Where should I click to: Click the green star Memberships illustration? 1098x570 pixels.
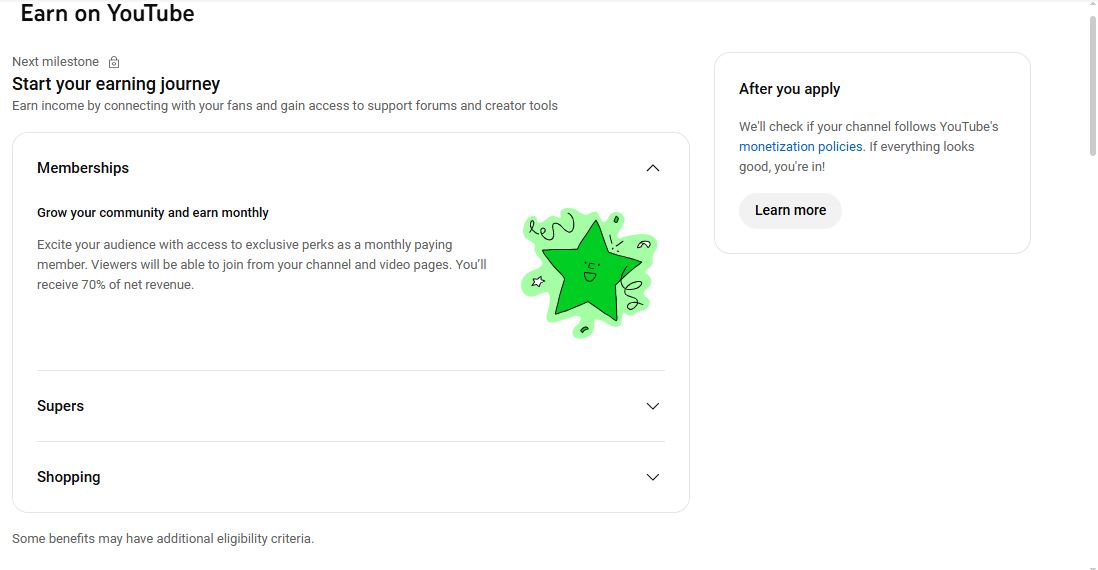click(x=590, y=272)
